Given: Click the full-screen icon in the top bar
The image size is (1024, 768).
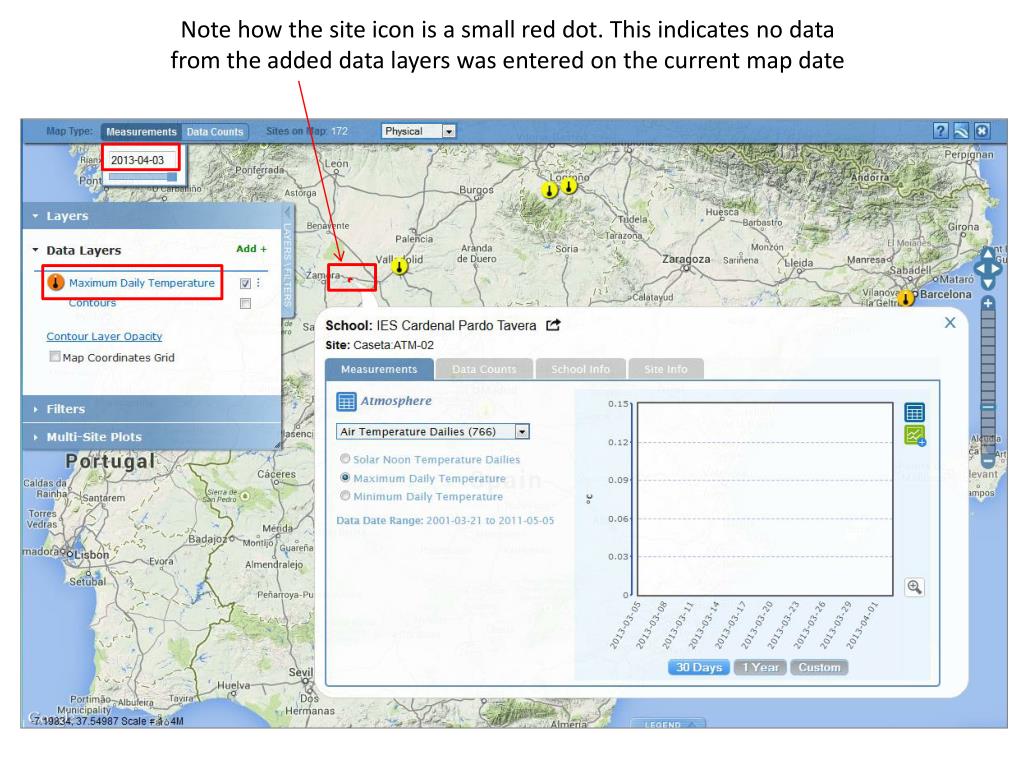Looking at the screenshot, I should pyautogui.click(x=982, y=131).
